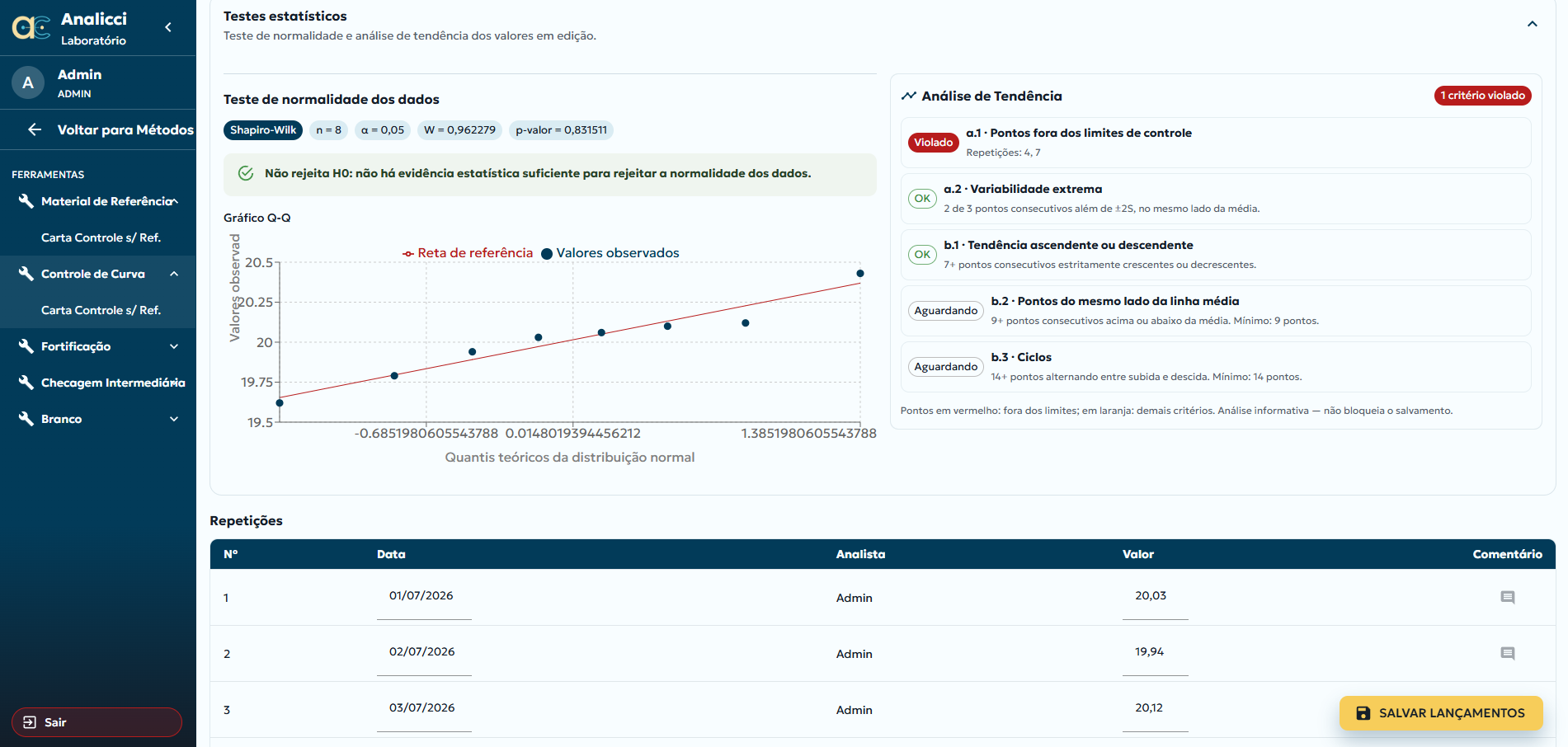The width and height of the screenshot is (1568, 747).
Task: Click the Gráfico Q-Q heading
Action: 257,218
